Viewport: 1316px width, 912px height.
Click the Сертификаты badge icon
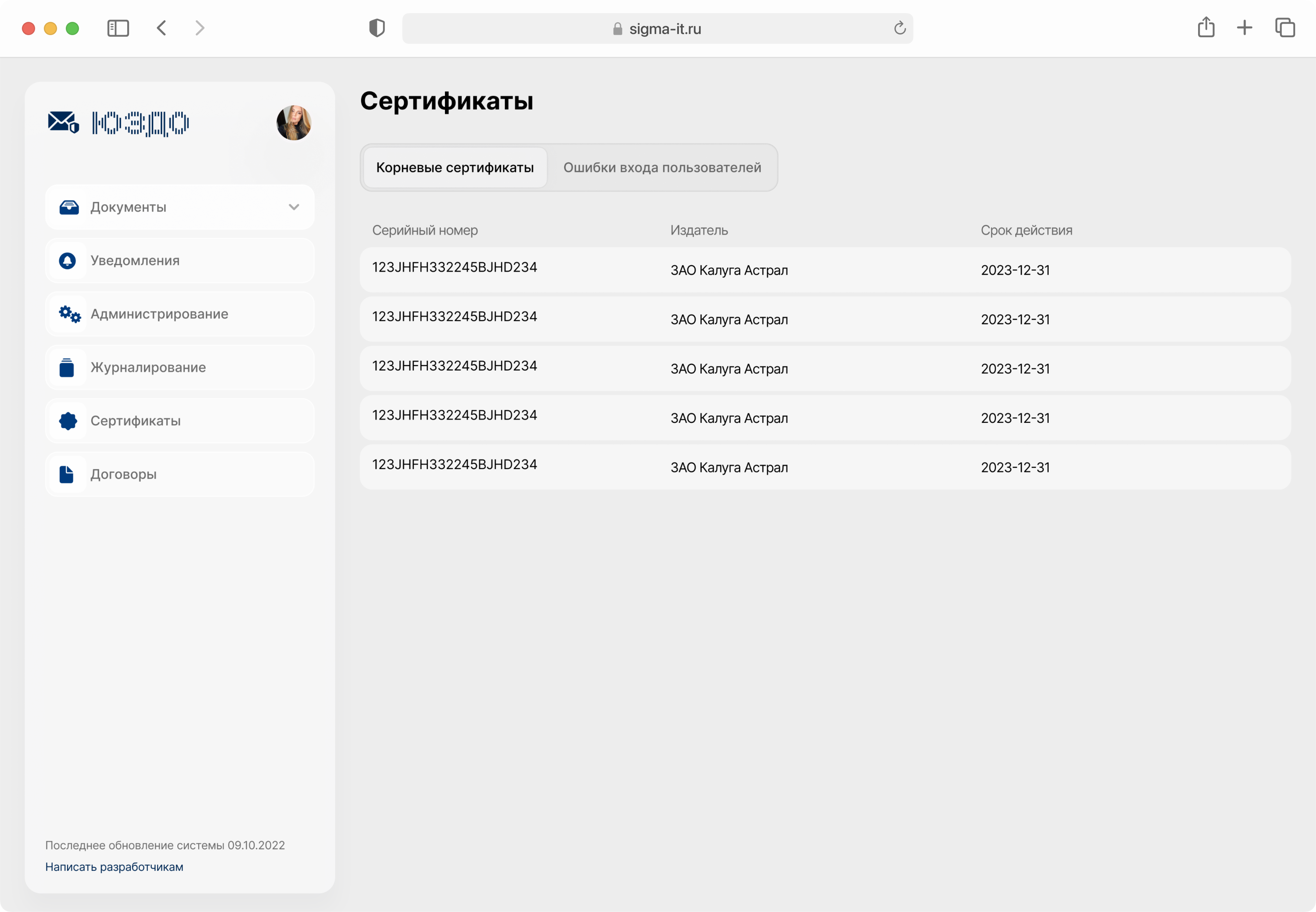coord(68,421)
